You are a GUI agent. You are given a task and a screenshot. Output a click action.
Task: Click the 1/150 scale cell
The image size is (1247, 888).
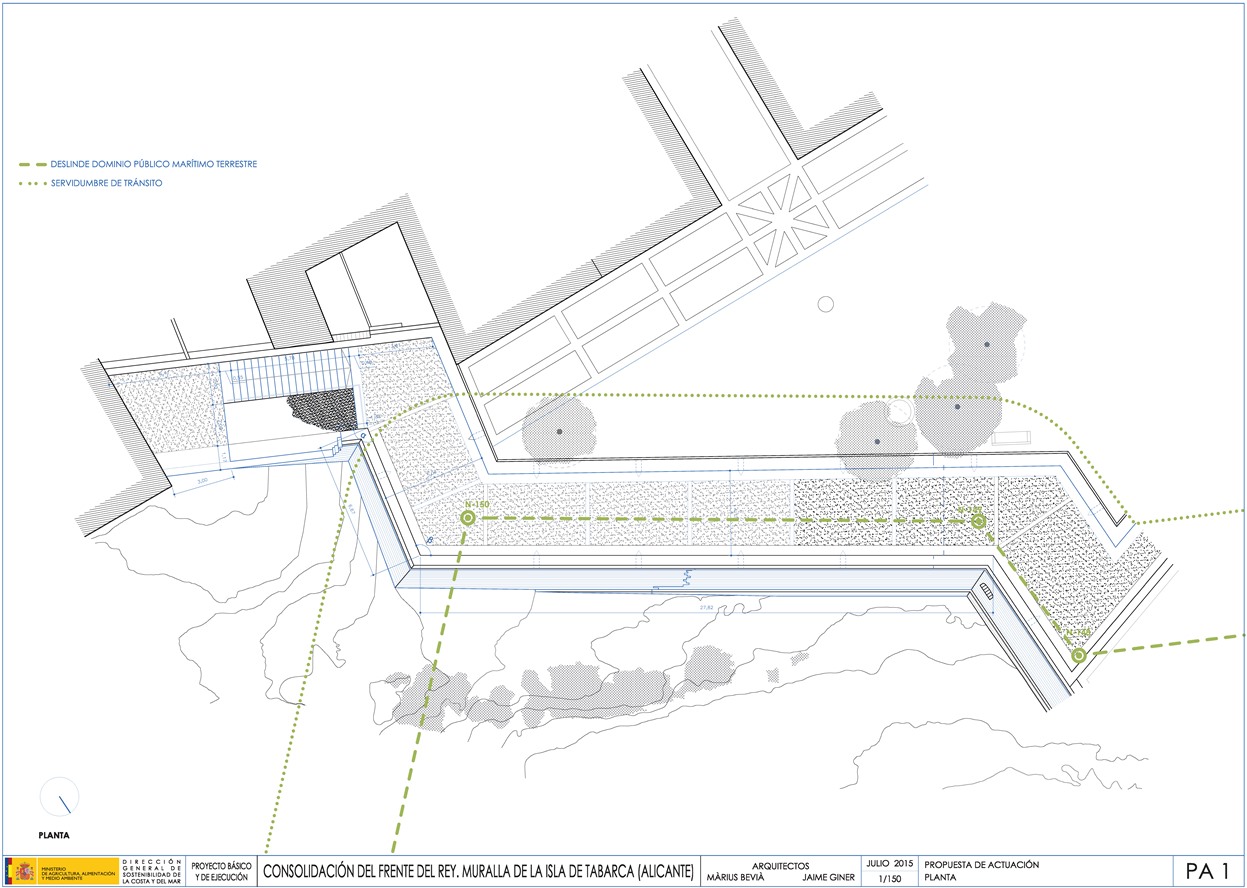pos(888,878)
